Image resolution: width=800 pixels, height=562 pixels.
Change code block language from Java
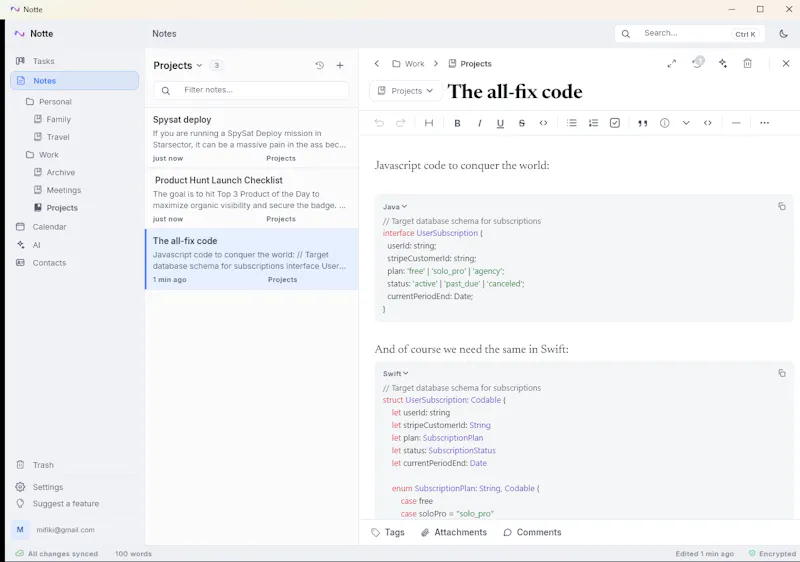click(x=395, y=207)
